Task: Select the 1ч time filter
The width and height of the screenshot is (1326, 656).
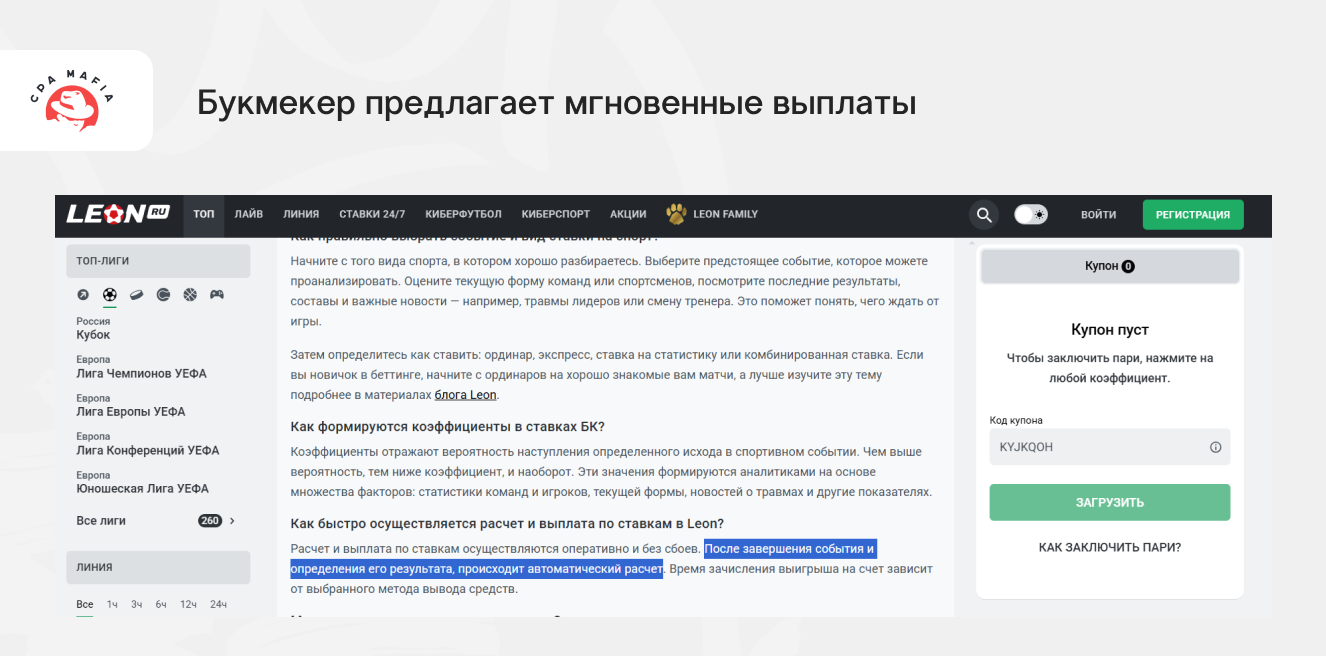Action: (112, 604)
